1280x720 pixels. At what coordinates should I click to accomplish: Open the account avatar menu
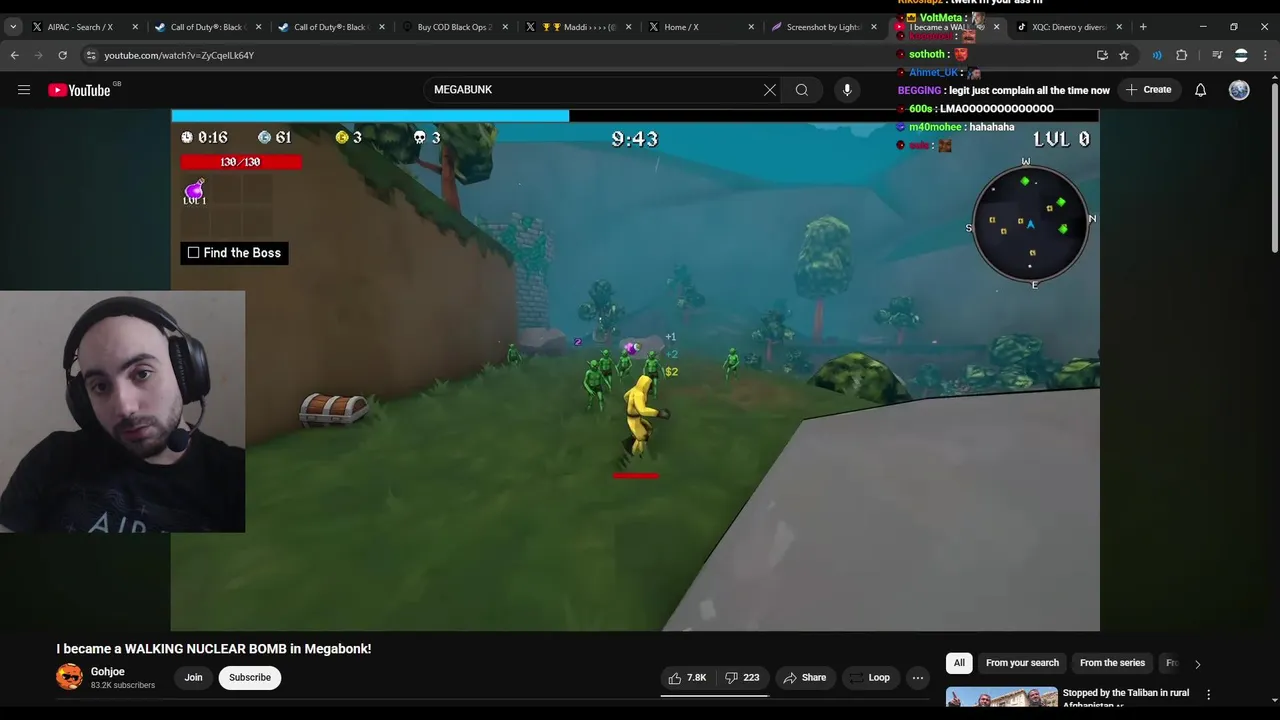point(1239,90)
